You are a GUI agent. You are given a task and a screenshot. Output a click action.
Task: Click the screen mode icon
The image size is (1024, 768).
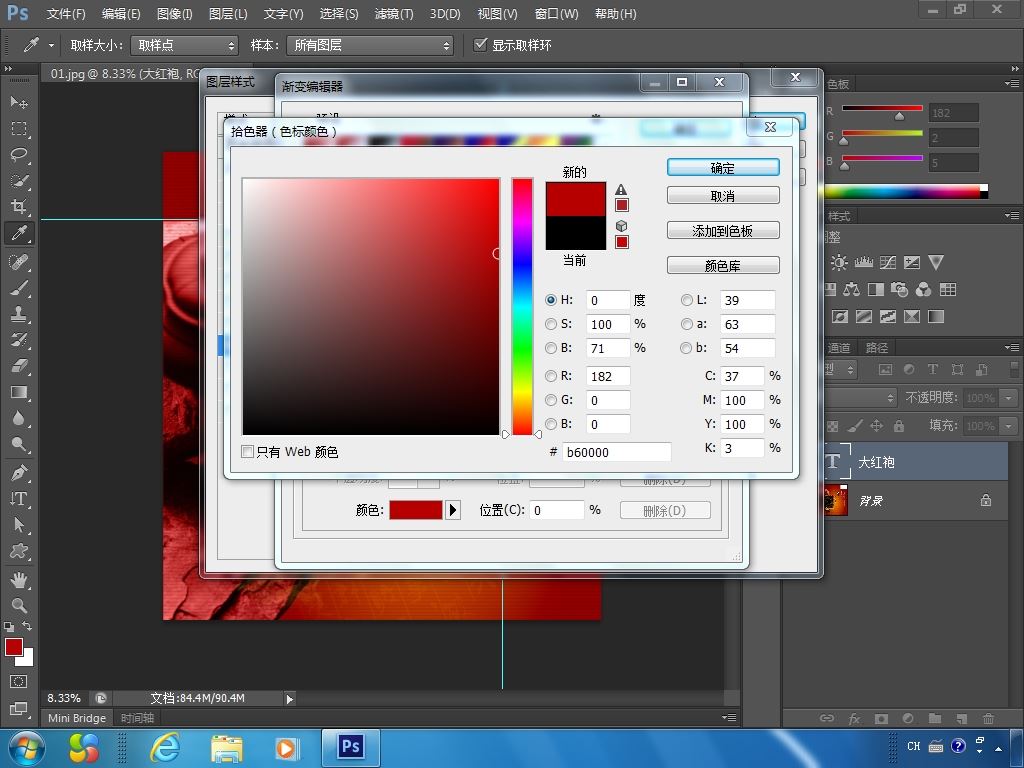pyautogui.click(x=19, y=709)
